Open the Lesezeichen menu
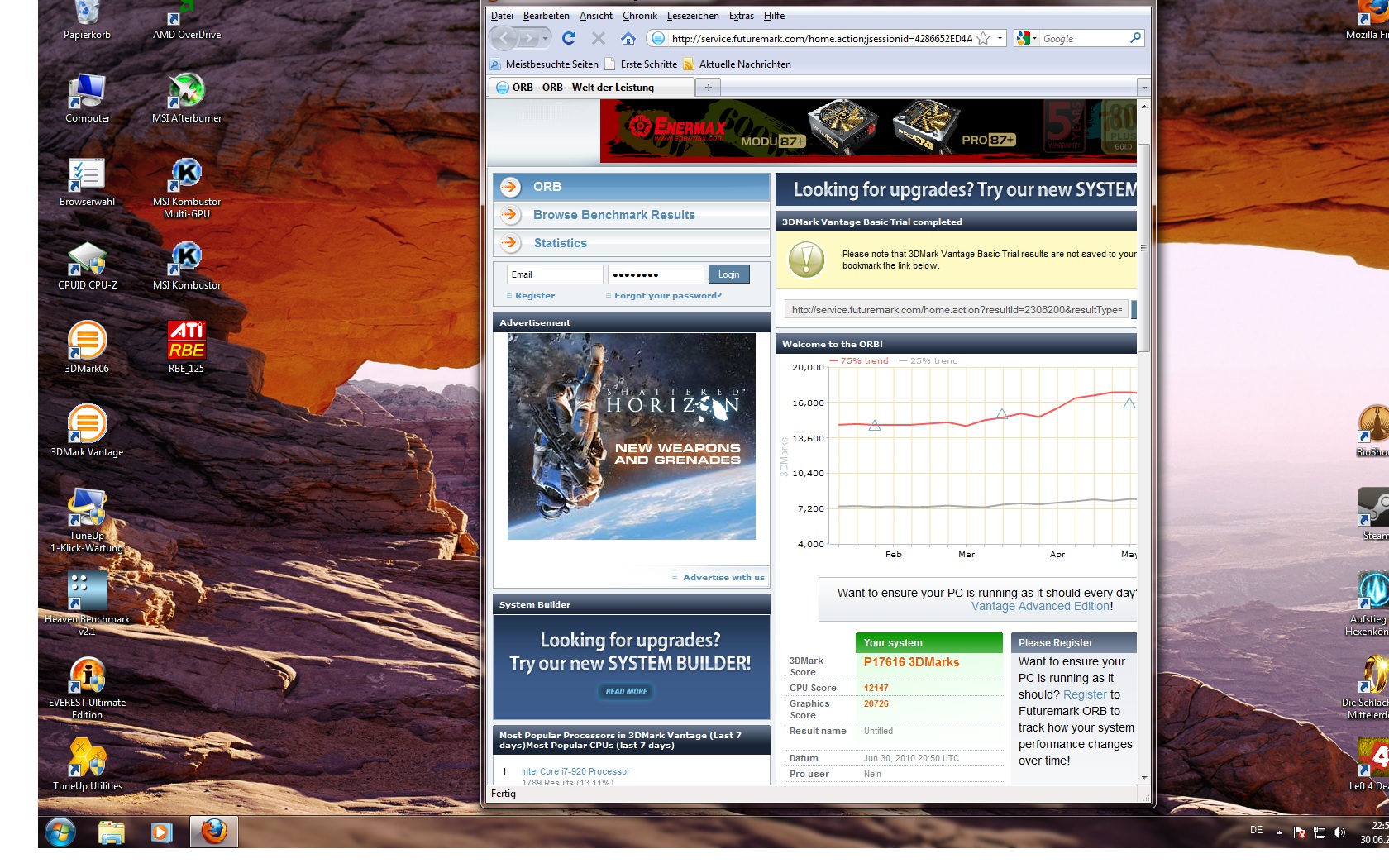This screenshot has width=1389, height=868. click(x=693, y=16)
